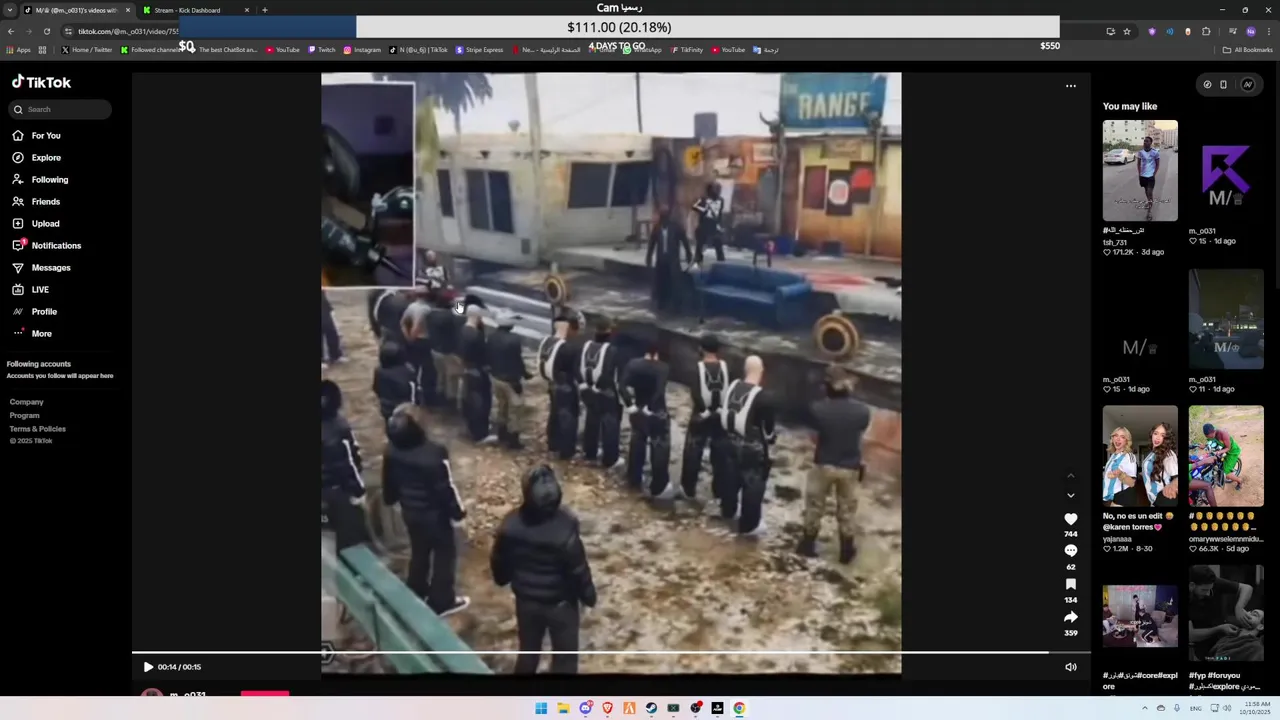Open the Upload page
The width and height of the screenshot is (1280, 720).
pos(37,223)
